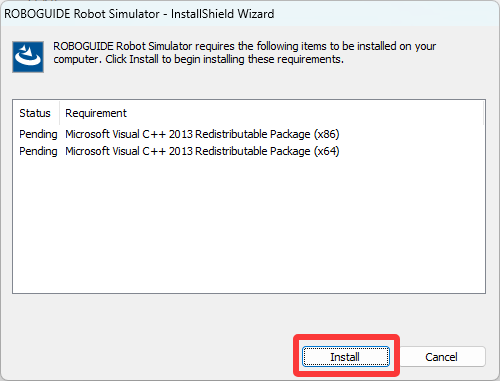Click the ROBOGUIDE InstallShield Wizard title bar
The image size is (500, 381).
[x=250, y=13]
